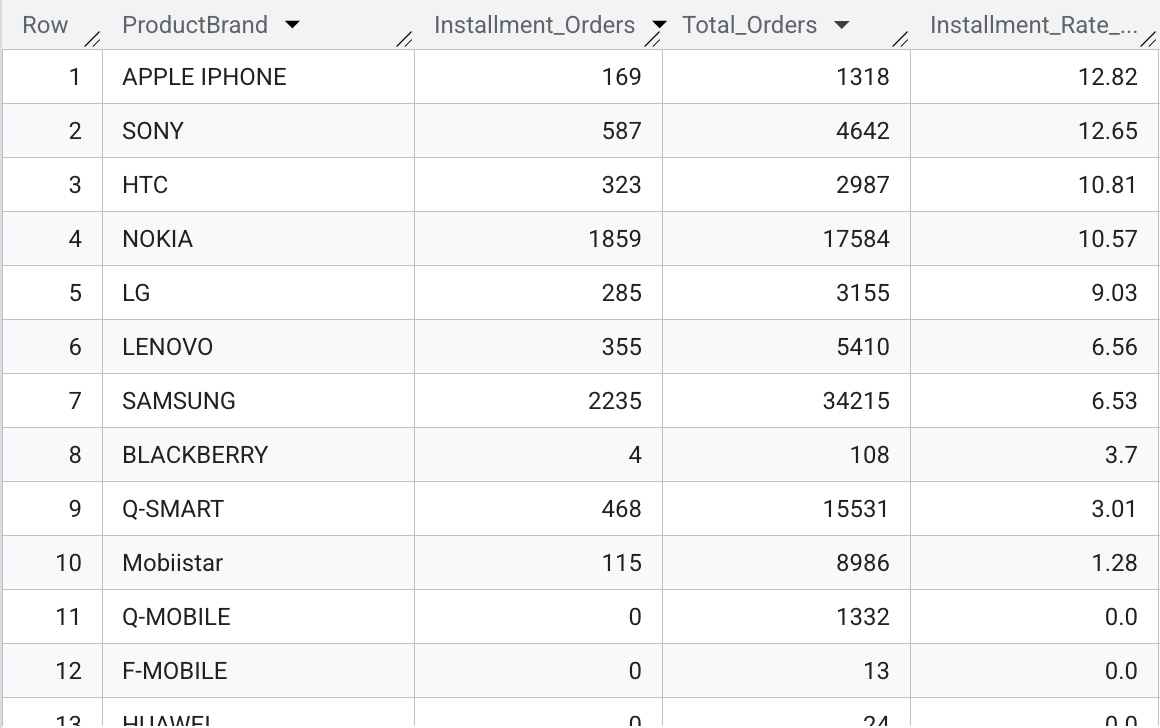Screen dimensions: 1160x728
Task: Click installment rate value 3.7
Action: coord(1121,455)
